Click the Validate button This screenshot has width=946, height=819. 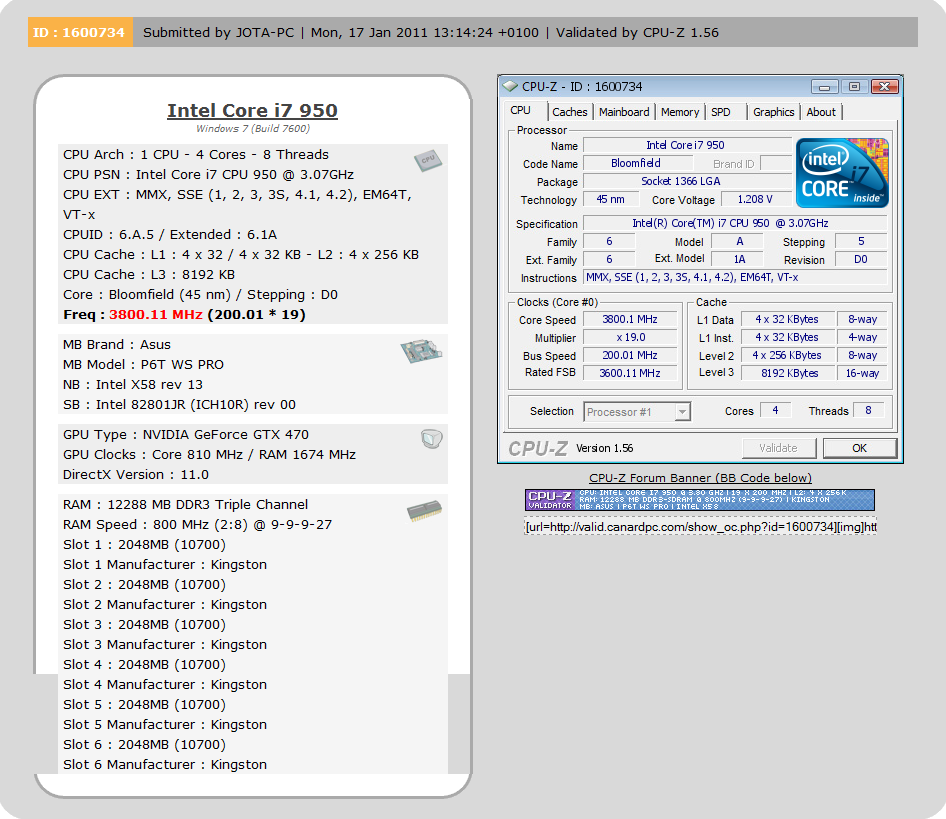point(778,448)
